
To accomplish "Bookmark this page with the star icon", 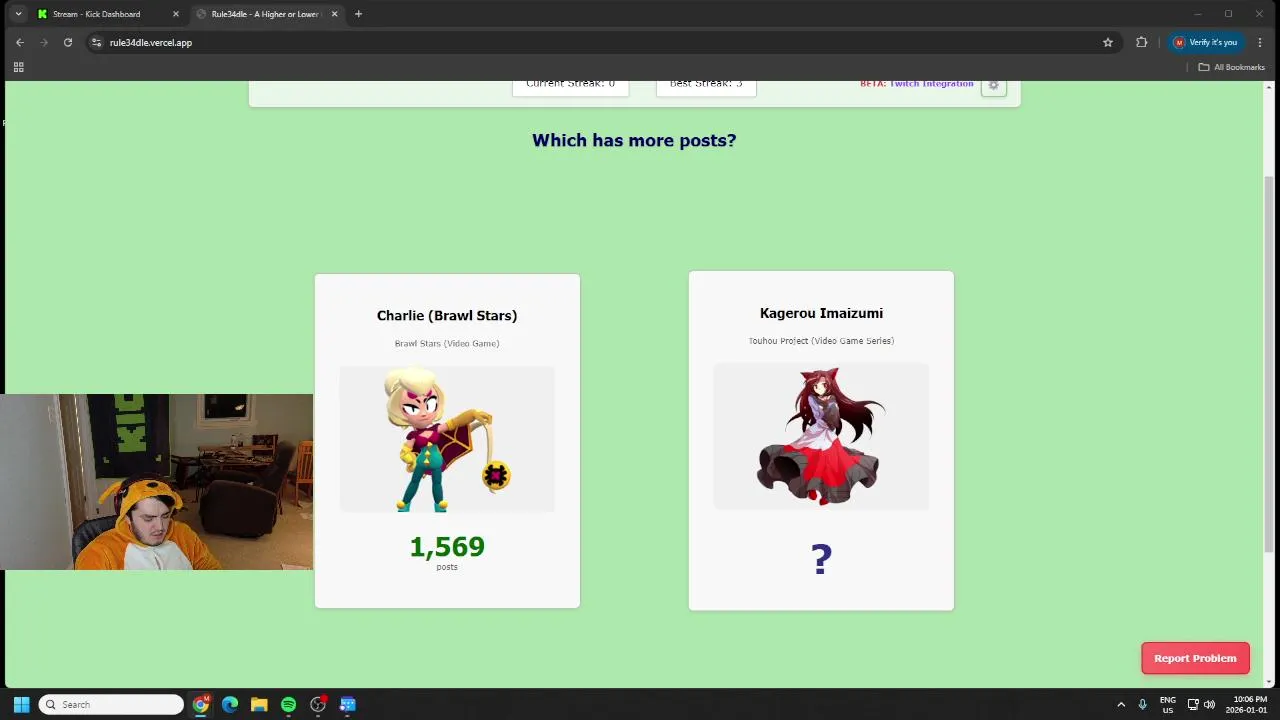I will [x=1108, y=42].
